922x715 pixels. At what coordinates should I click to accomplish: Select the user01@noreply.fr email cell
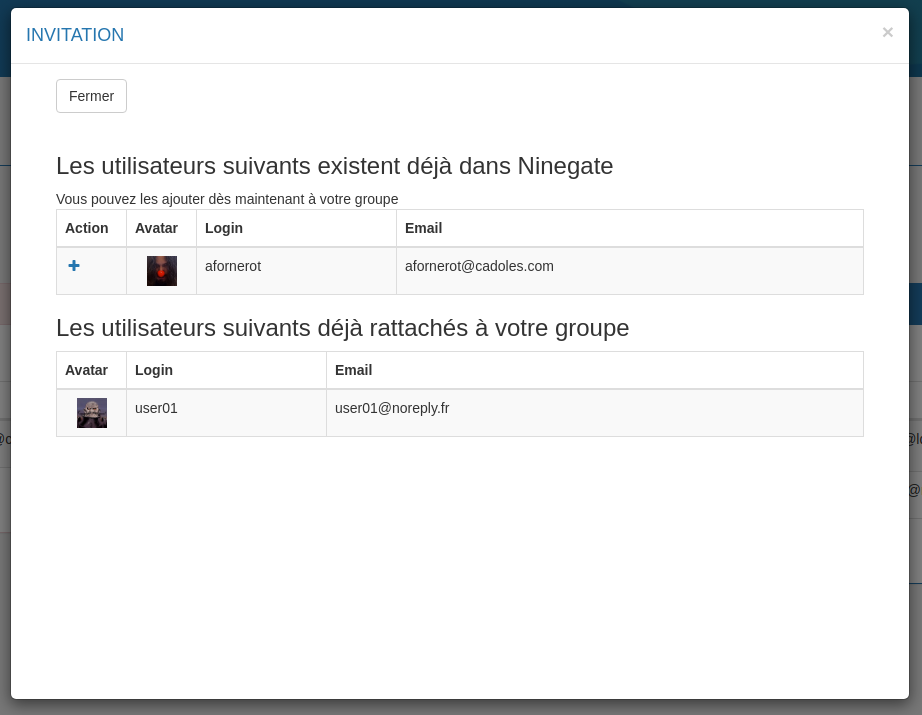(392, 408)
